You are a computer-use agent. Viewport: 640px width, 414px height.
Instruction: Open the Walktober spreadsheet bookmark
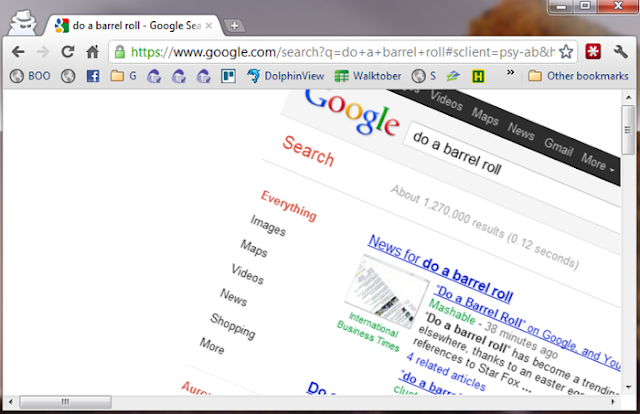(368, 76)
